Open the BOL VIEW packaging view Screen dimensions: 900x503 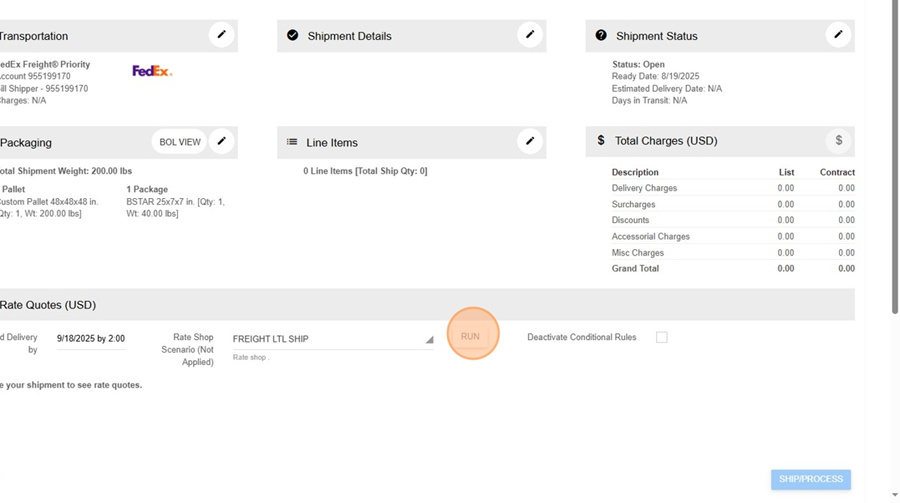[180, 142]
